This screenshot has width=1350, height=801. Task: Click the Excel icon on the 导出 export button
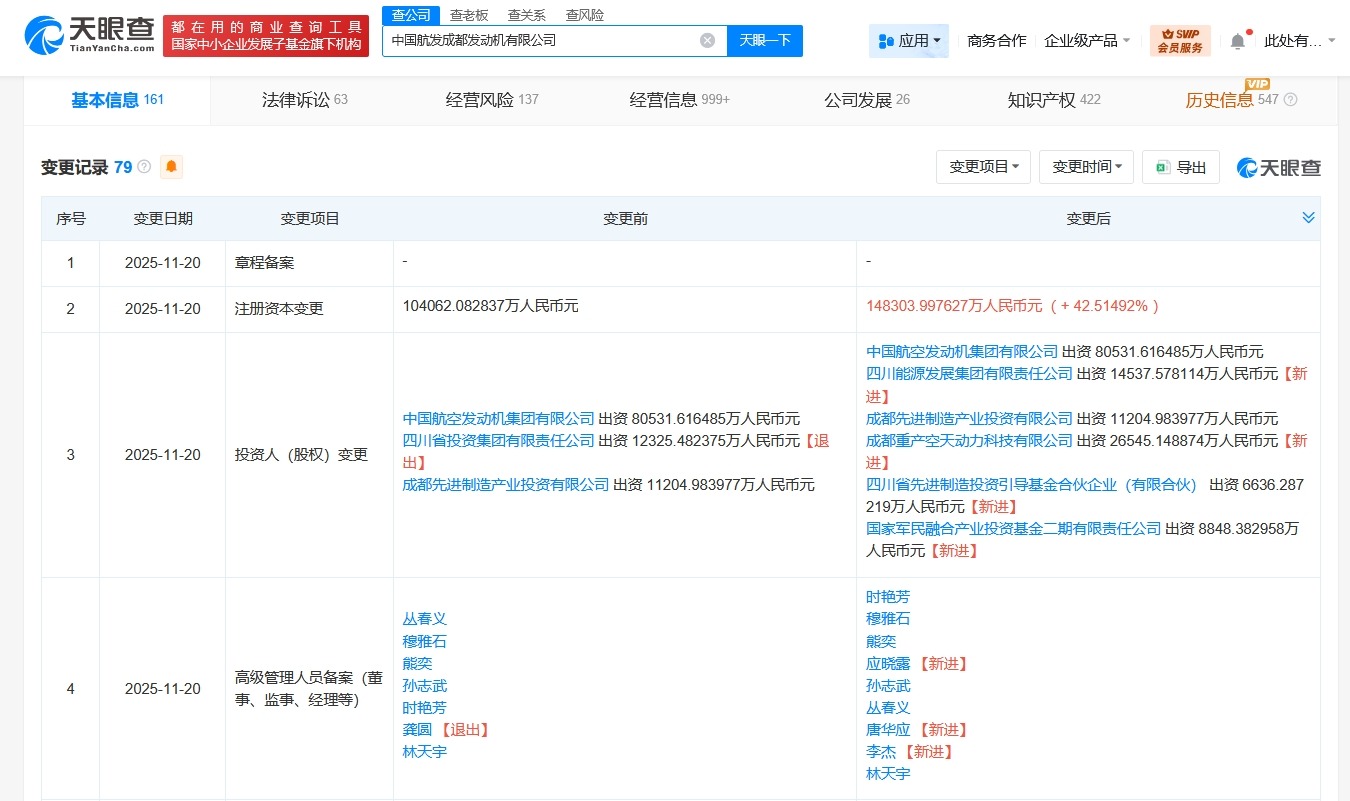pyautogui.click(x=1161, y=167)
